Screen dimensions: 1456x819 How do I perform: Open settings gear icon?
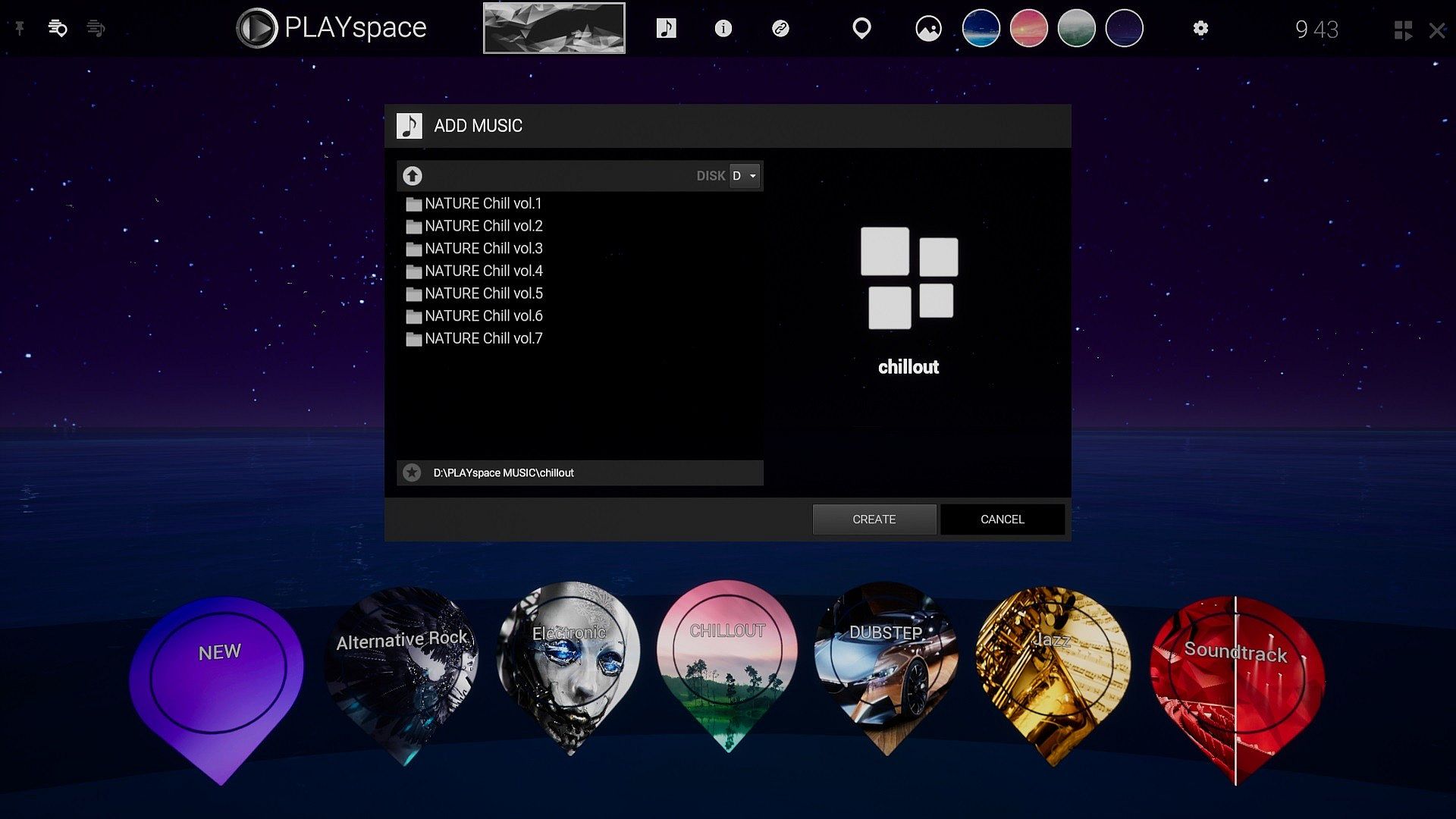pos(1200,29)
